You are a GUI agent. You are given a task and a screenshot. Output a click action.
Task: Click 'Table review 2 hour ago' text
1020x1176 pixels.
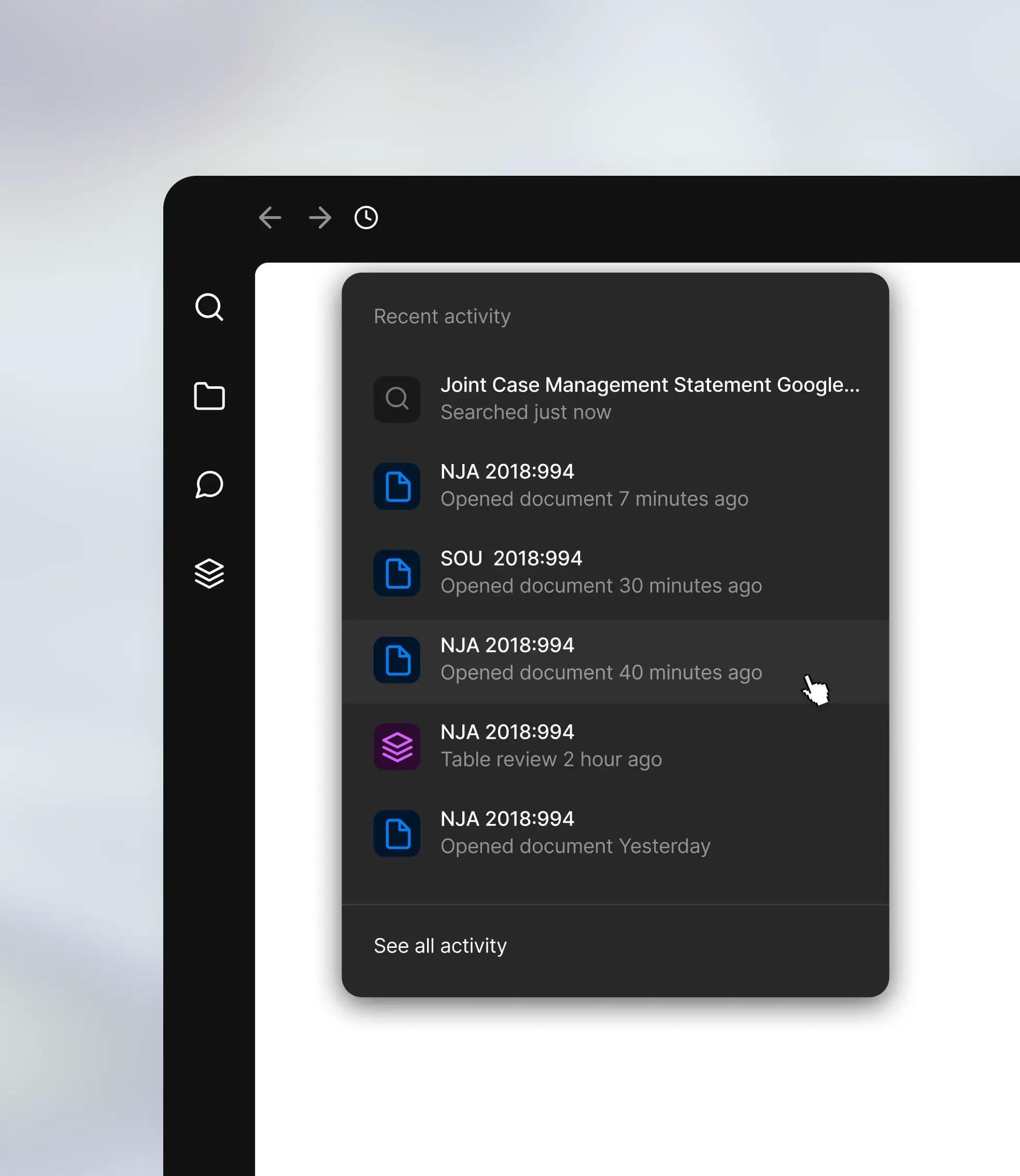coord(551,760)
